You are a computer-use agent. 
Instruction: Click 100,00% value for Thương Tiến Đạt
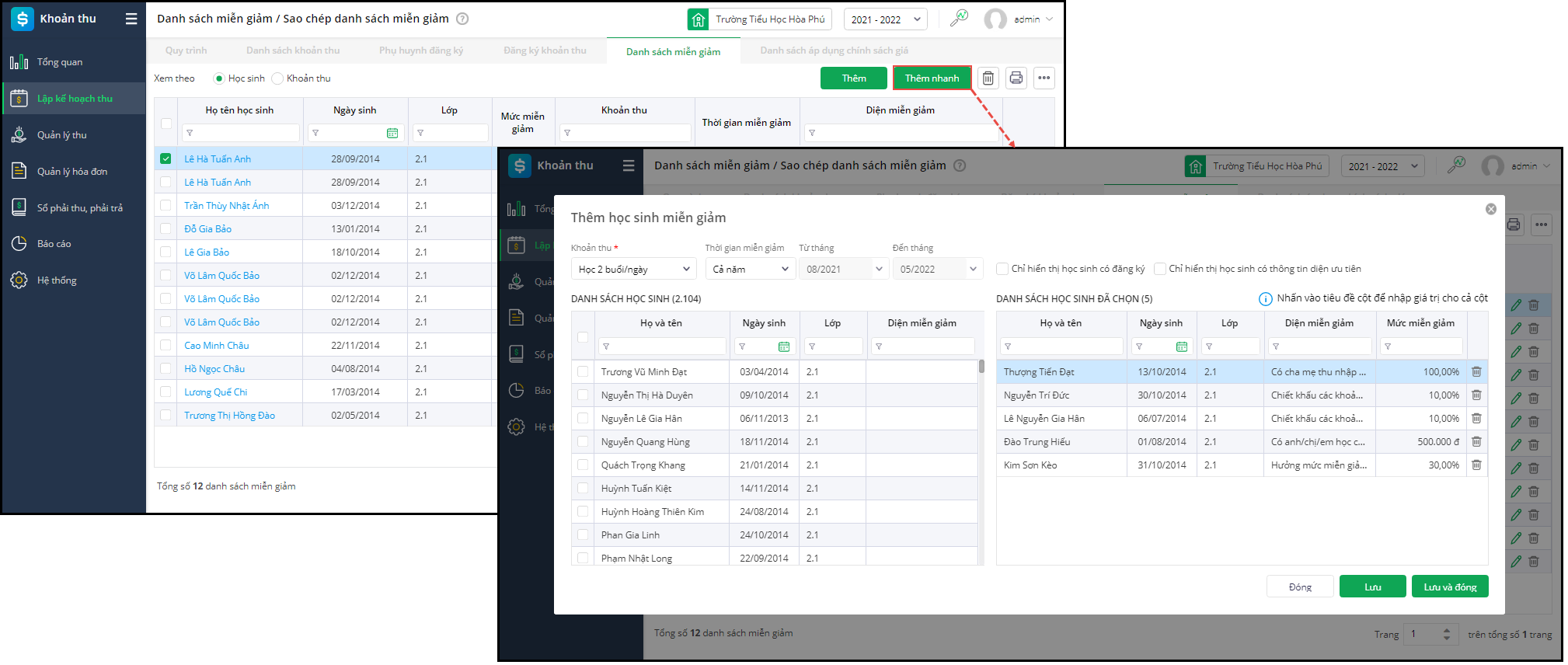click(1441, 372)
